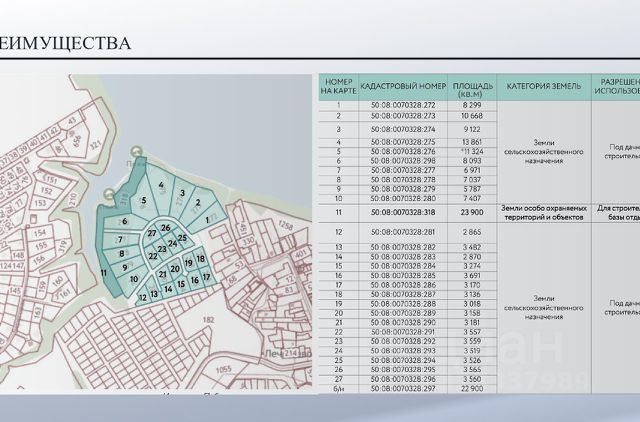
Task: Click the 'Кадастровый номер' column header
Action: (x=403, y=87)
